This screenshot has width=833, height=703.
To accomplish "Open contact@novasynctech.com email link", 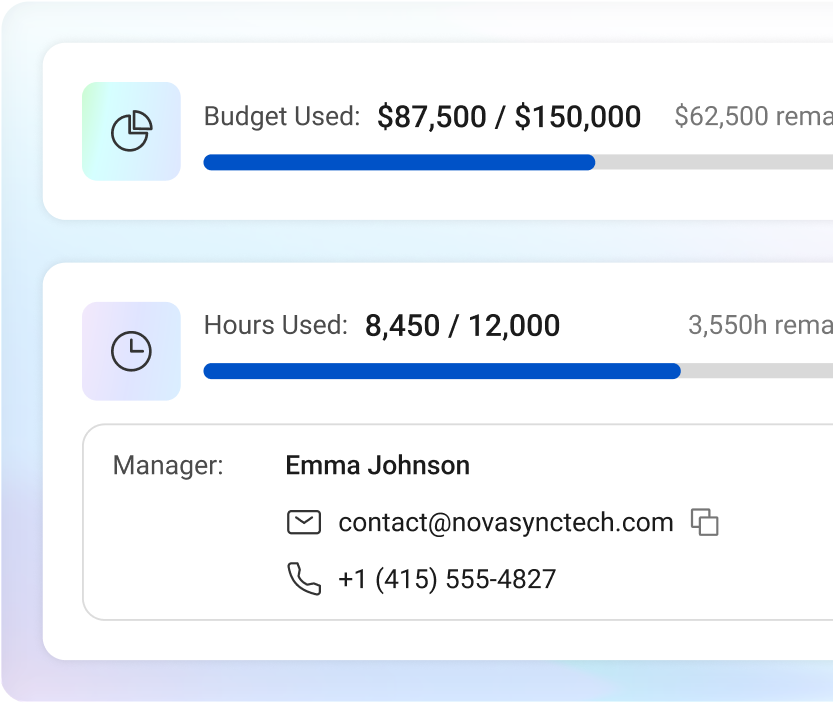I will pyautogui.click(x=506, y=523).
